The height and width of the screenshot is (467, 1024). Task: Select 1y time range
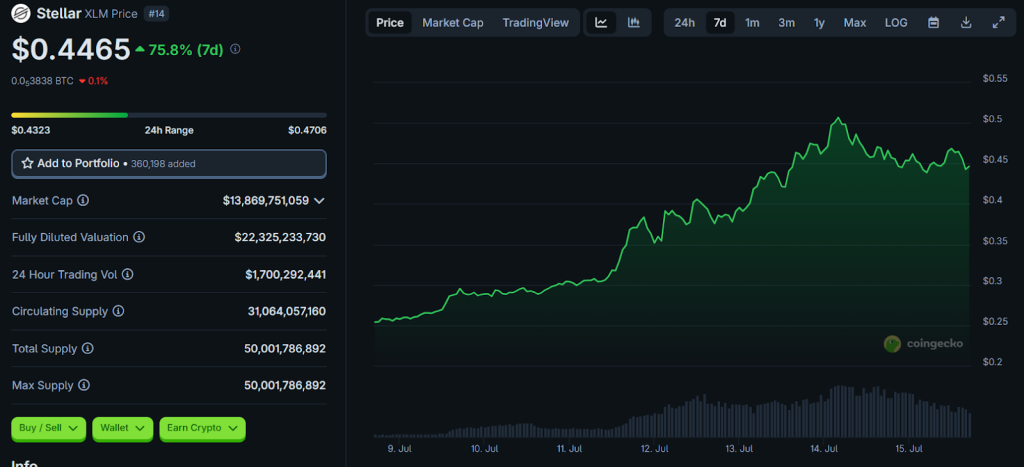819,23
